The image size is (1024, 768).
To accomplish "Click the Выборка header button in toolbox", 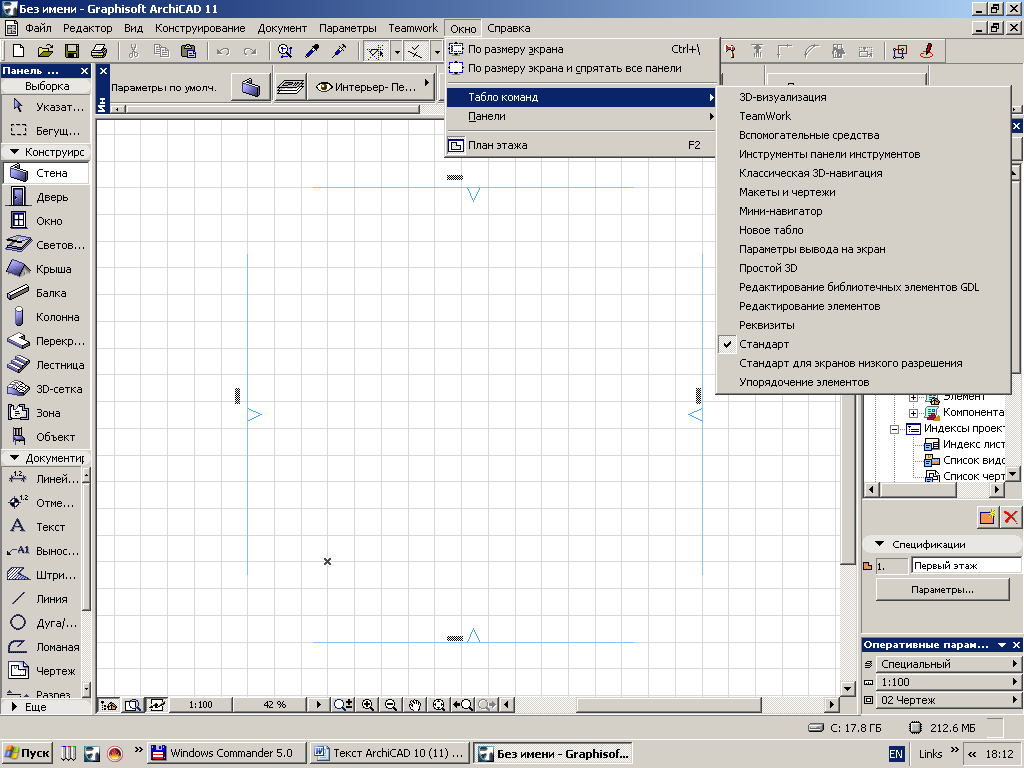I will pos(46,86).
